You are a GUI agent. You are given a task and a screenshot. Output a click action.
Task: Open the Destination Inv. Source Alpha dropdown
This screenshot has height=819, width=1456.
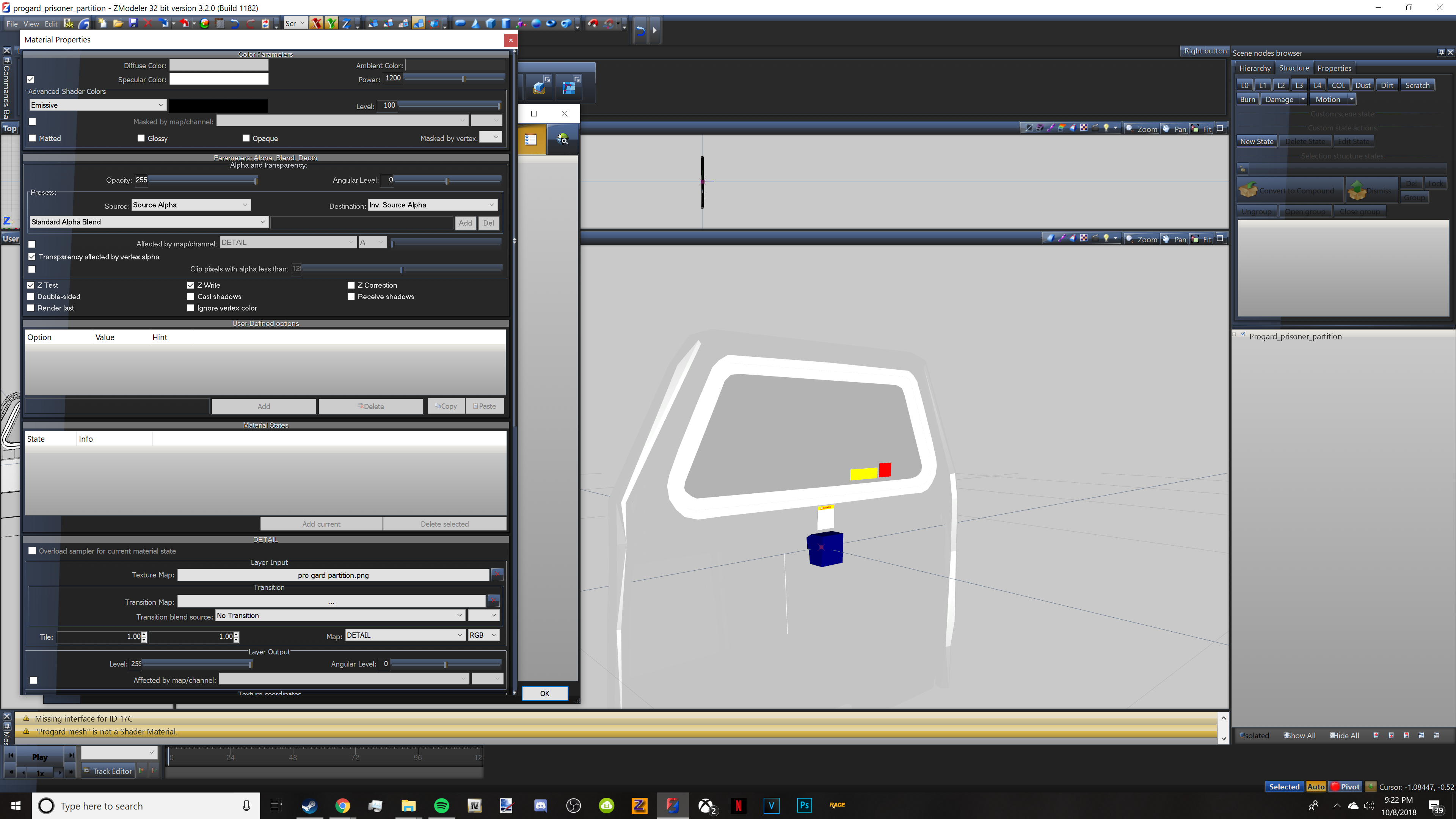click(x=432, y=205)
